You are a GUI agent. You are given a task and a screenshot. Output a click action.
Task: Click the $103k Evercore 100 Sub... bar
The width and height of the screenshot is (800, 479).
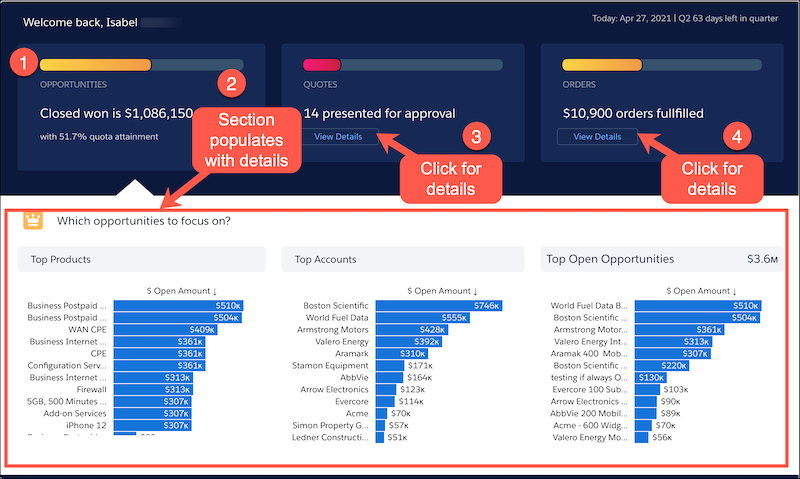pos(647,390)
